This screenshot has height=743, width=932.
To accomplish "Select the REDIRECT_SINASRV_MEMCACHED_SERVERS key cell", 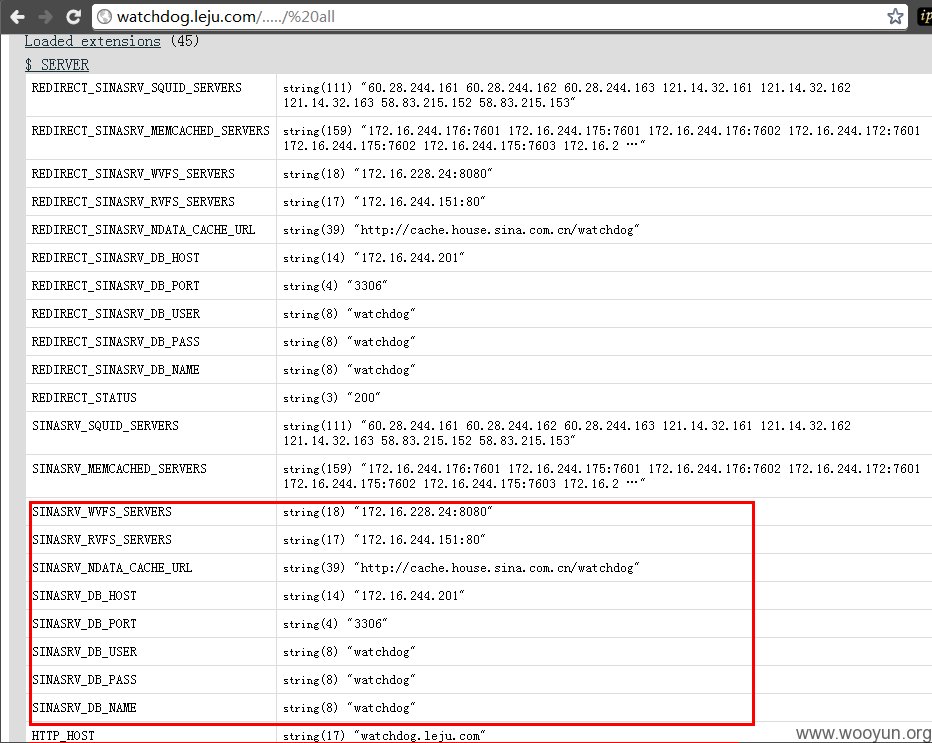I will point(150,131).
